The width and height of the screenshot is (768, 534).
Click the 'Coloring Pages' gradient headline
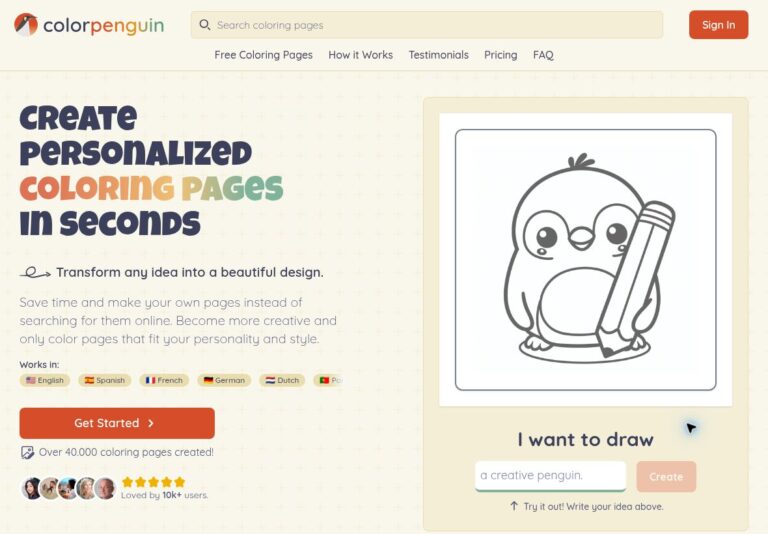tap(151, 189)
